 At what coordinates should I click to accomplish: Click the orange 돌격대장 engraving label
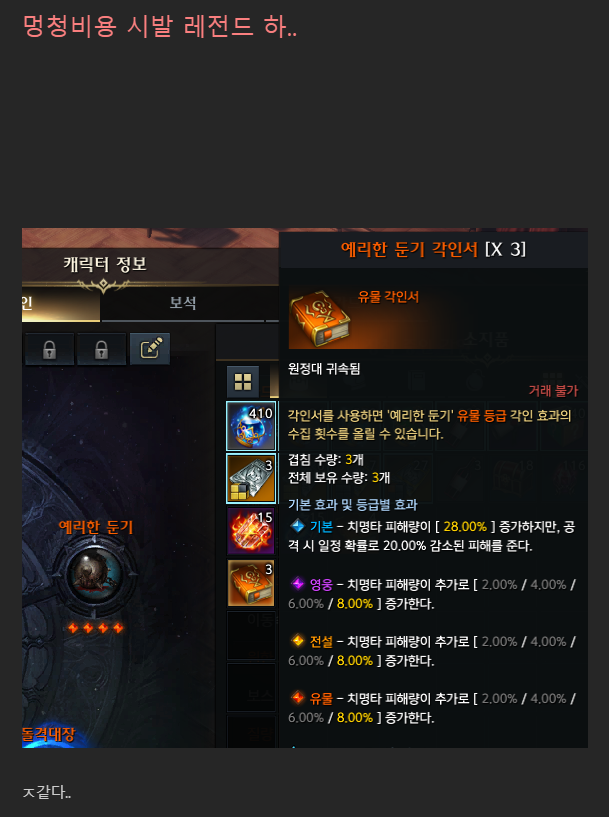tap(48, 734)
